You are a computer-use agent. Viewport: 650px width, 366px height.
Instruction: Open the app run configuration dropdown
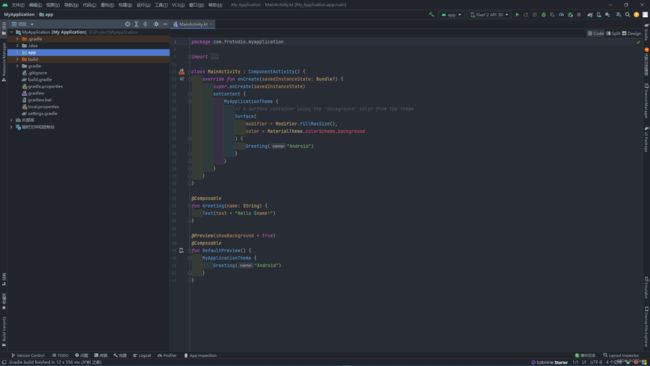[451, 15]
